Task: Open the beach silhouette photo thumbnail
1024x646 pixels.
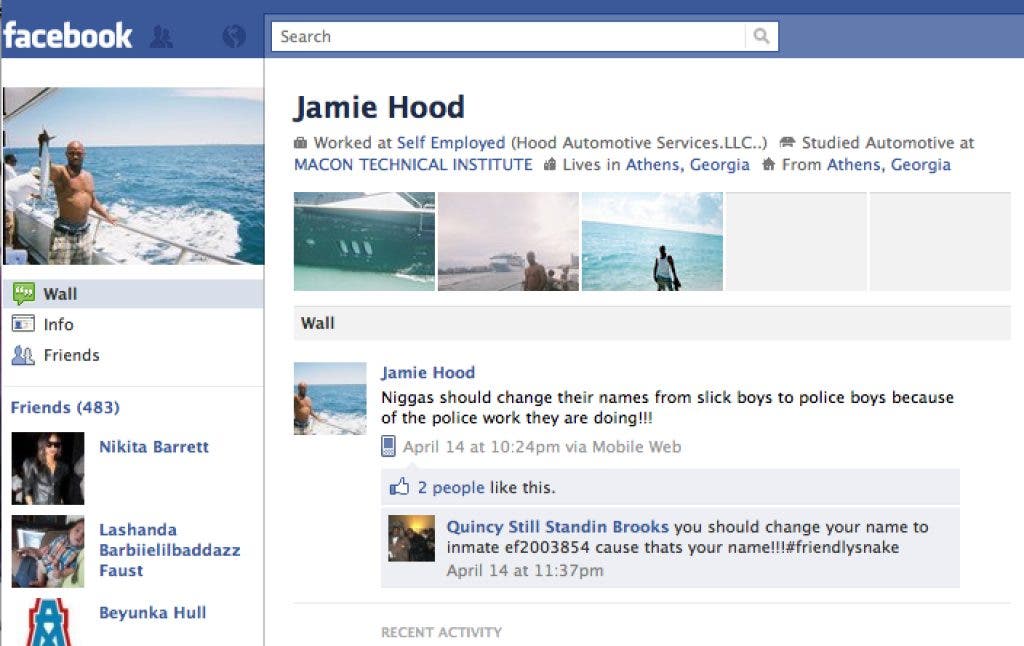Action: coord(652,241)
